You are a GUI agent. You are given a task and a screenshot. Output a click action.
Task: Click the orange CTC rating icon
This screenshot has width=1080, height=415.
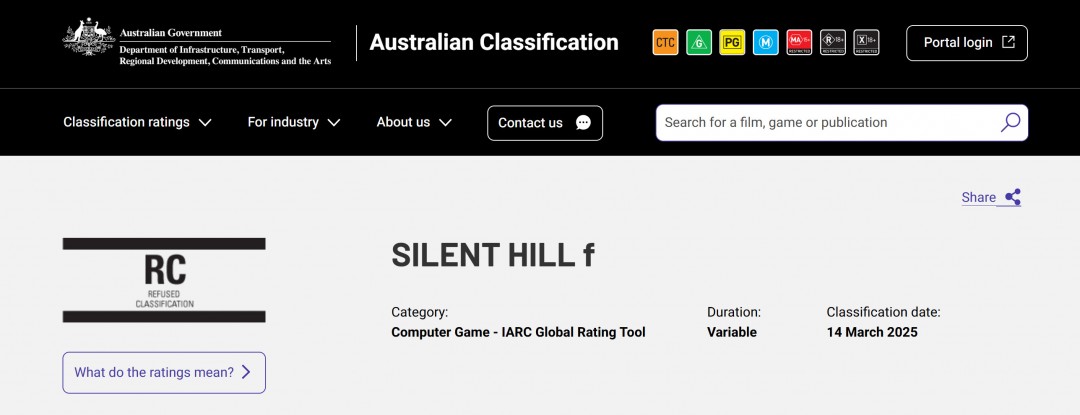(665, 42)
